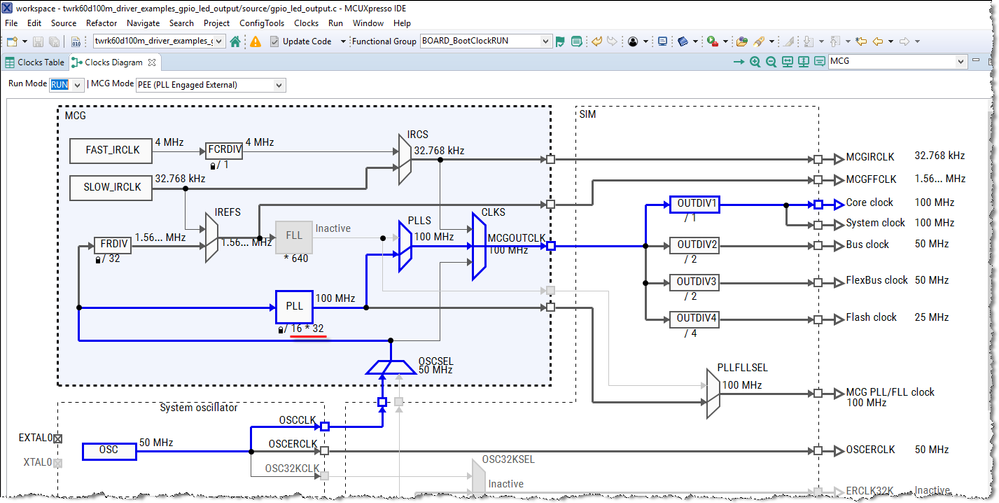The width and height of the screenshot is (999, 503).
Task: Select the OUTDIV1 divider block
Action: [694, 205]
